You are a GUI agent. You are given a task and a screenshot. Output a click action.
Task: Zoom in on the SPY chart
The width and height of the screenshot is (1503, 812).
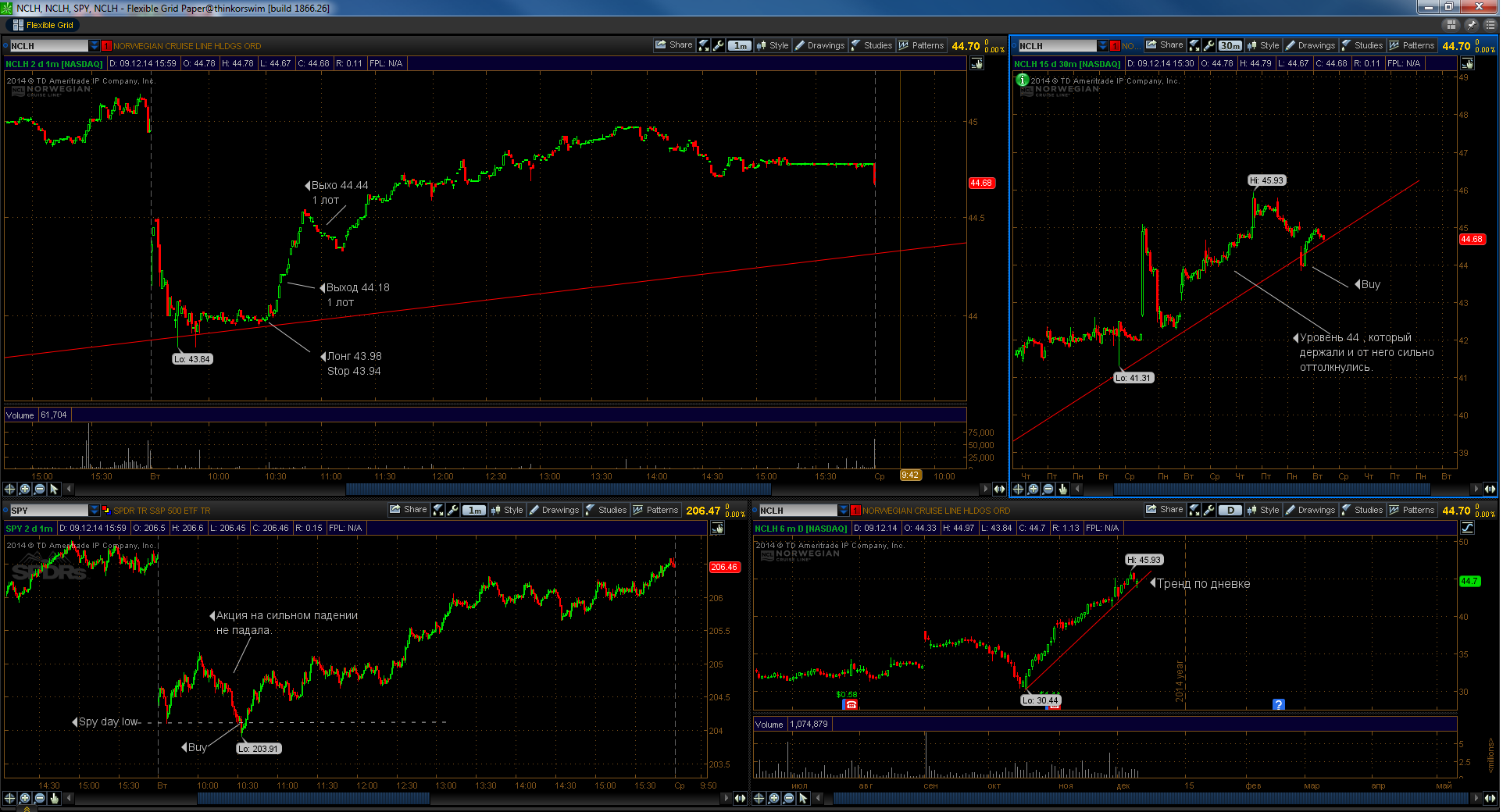click(x=25, y=798)
